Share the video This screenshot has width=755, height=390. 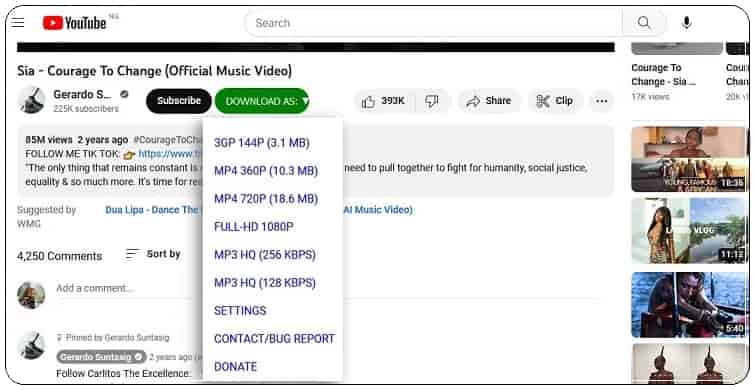pos(490,101)
